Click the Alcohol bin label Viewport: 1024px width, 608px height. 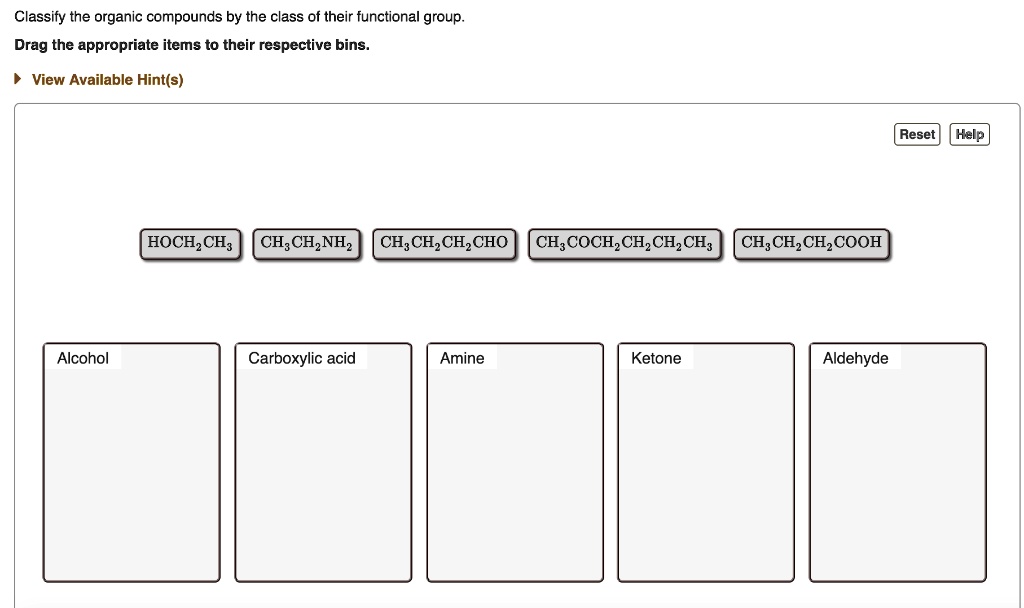tap(81, 358)
